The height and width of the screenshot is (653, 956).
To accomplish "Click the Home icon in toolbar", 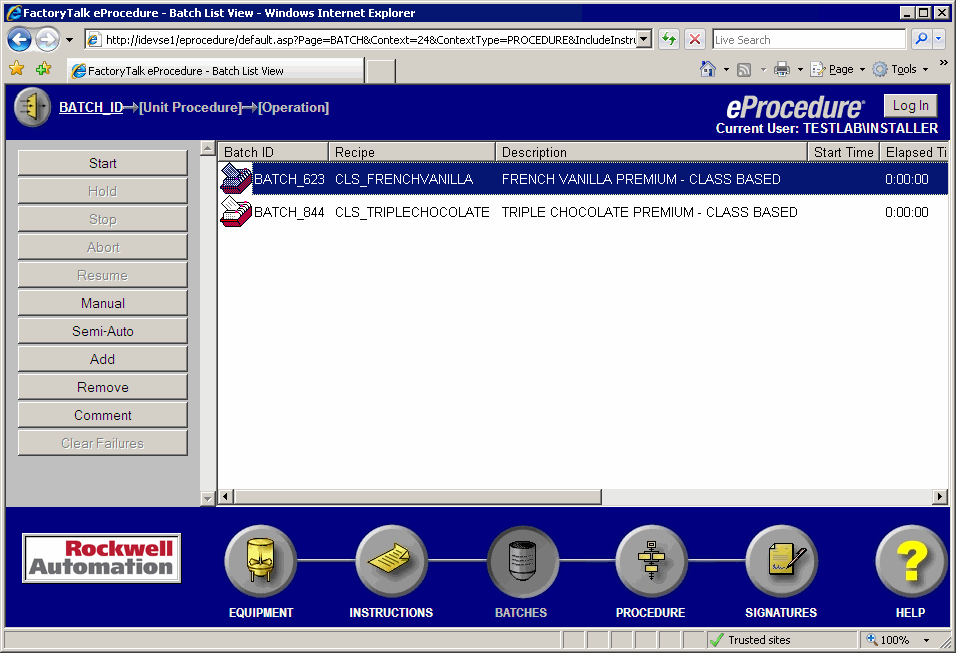I will pyautogui.click(x=707, y=69).
